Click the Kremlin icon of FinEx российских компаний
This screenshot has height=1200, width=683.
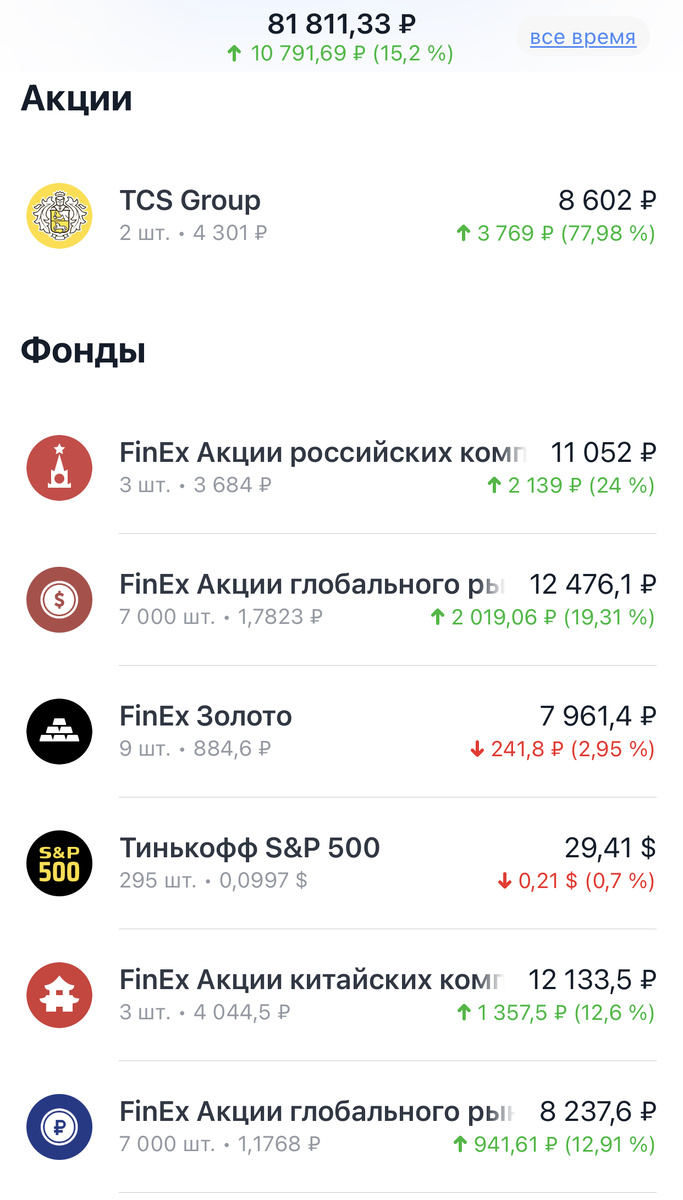pyautogui.click(x=59, y=468)
